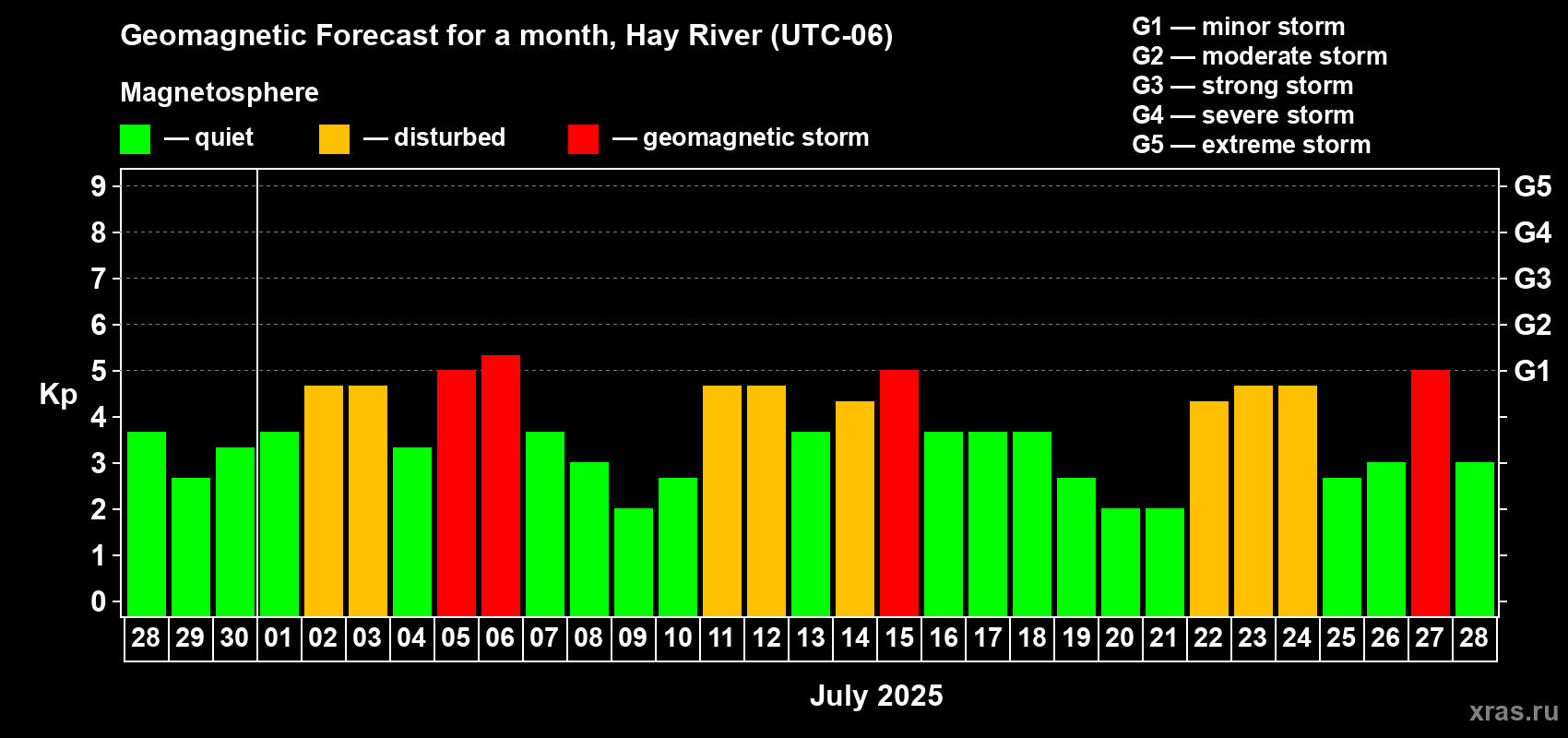The image size is (1568, 738).
Task: Click the green bar above date 30
Action: tap(235, 531)
